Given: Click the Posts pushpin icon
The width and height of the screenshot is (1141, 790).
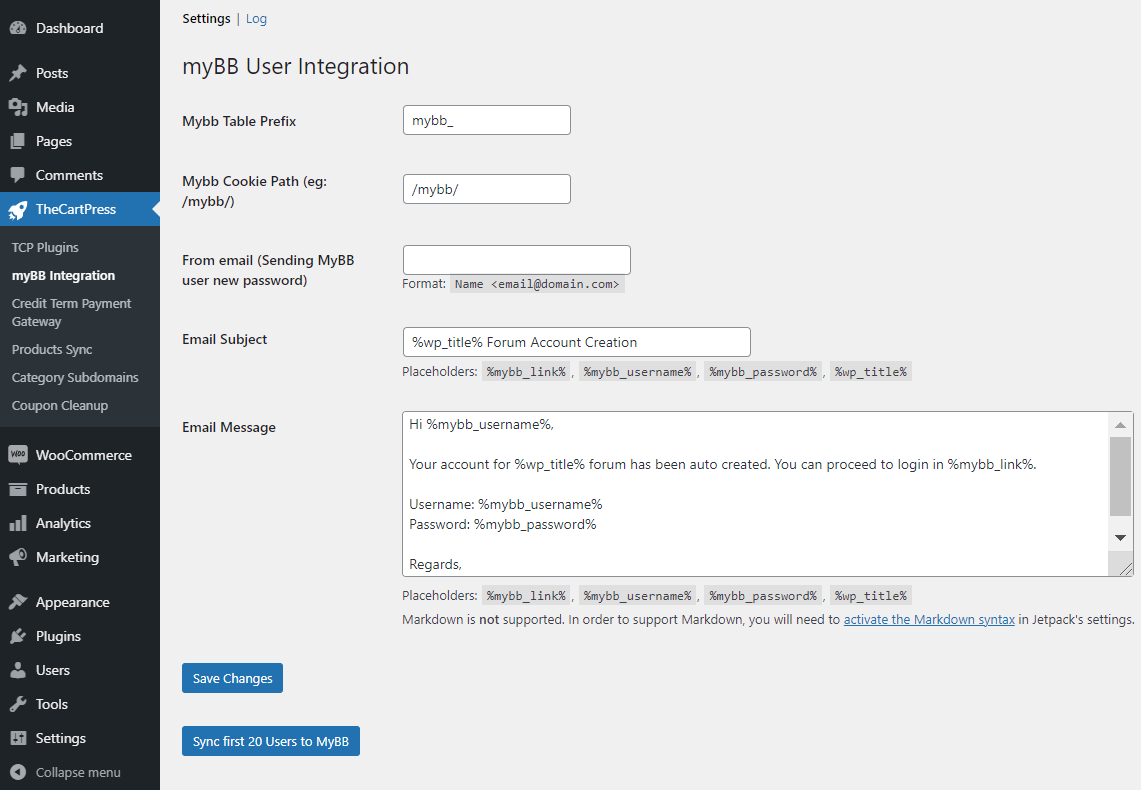Looking at the screenshot, I should (x=18, y=73).
